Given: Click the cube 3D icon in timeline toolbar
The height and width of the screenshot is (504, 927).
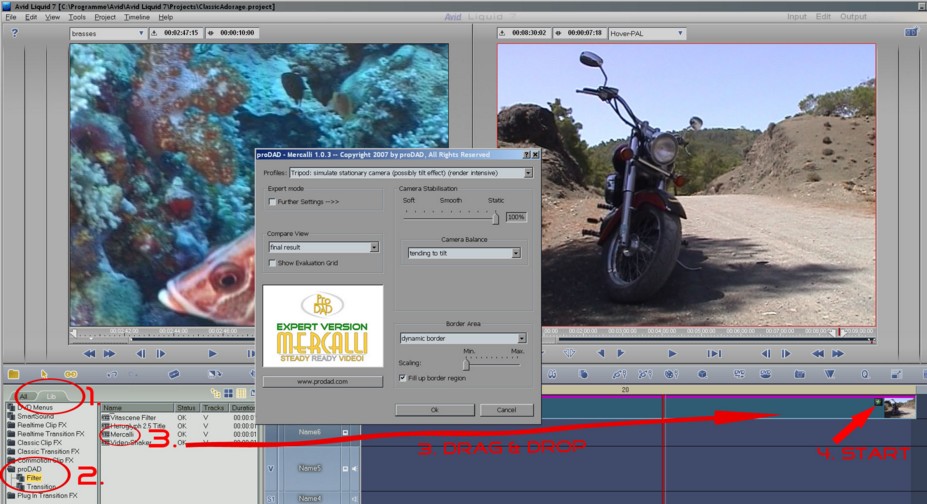Looking at the screenshot, I should tap(702, 374).
